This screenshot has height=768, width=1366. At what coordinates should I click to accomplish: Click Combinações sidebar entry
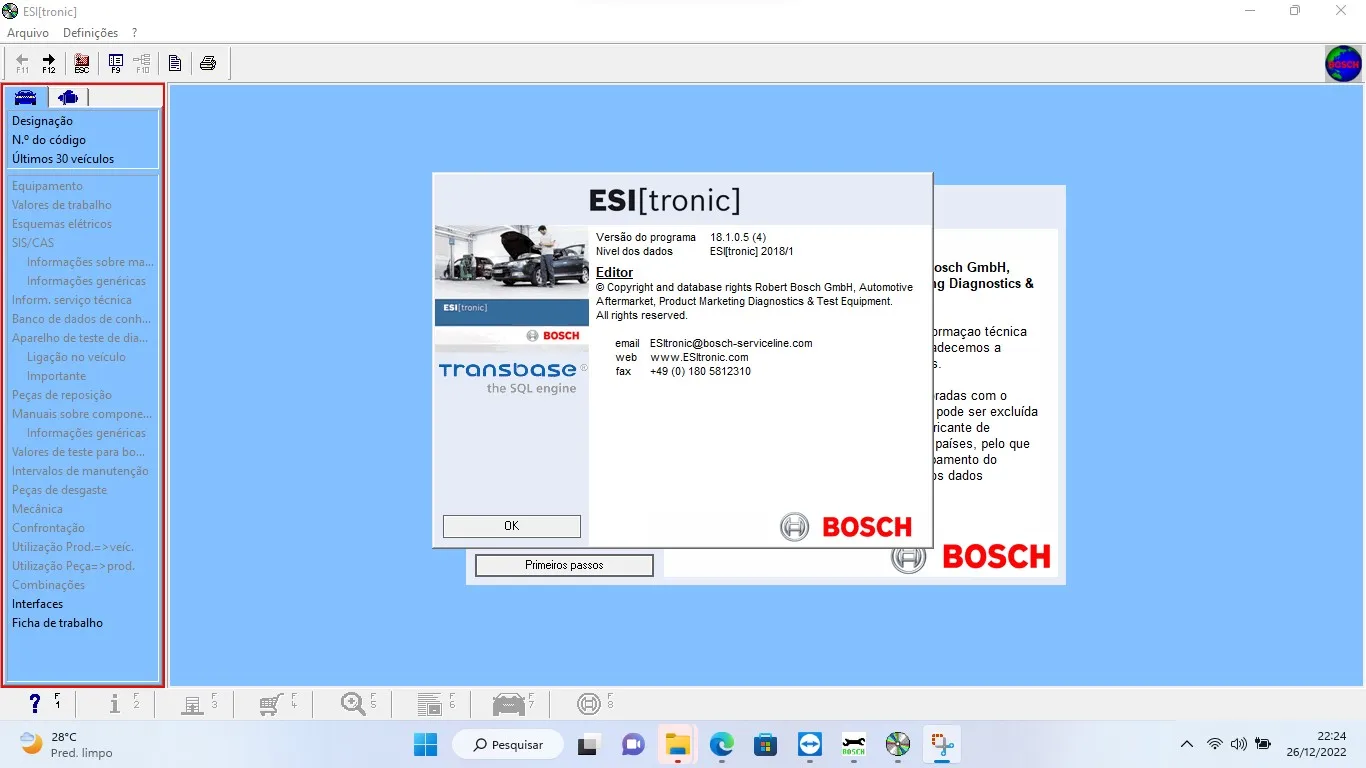[48, 585]
